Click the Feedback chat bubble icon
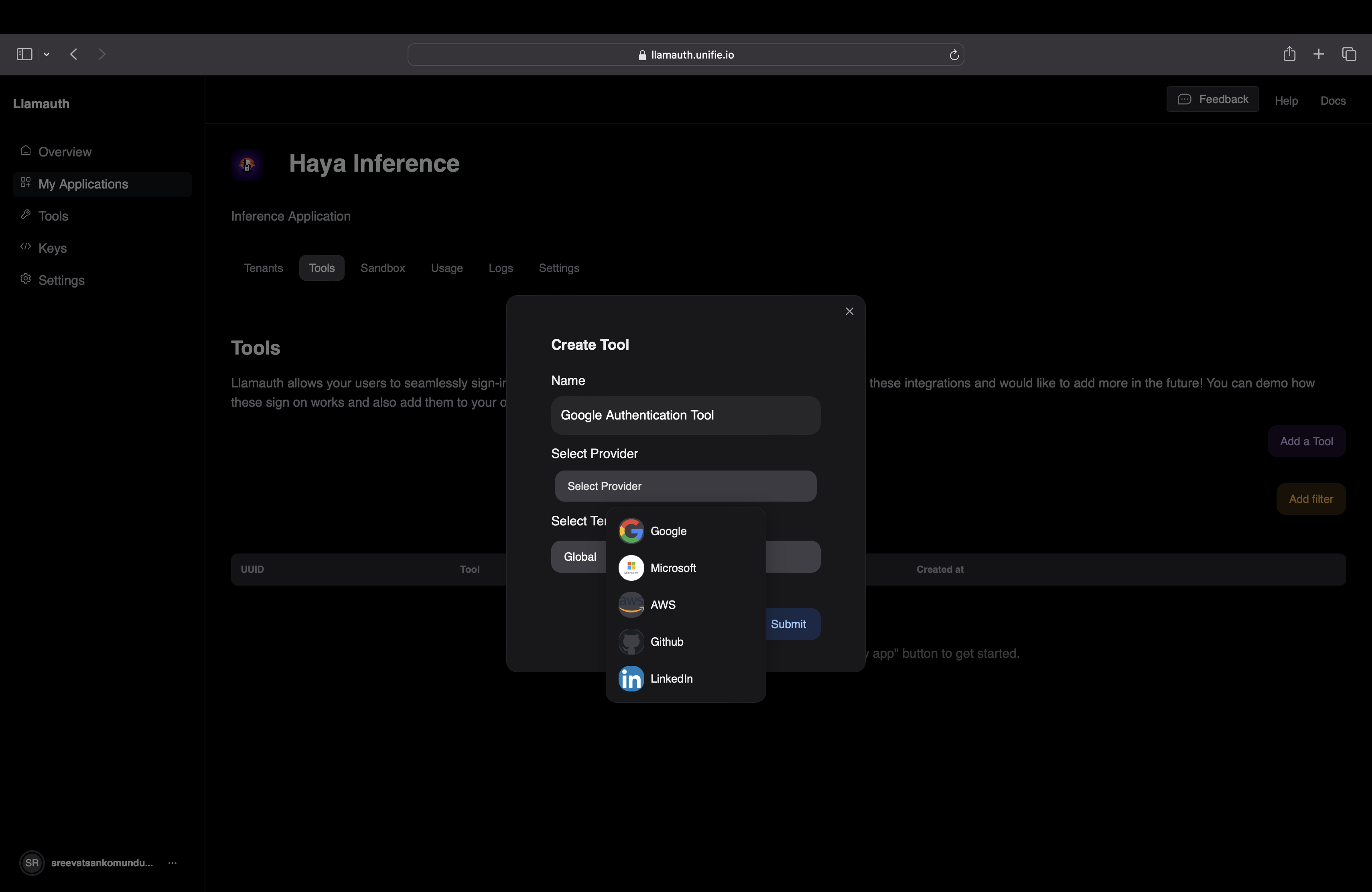Image resolution: width=1372 pixels, height=892 pixels. tap(1184, 99)
